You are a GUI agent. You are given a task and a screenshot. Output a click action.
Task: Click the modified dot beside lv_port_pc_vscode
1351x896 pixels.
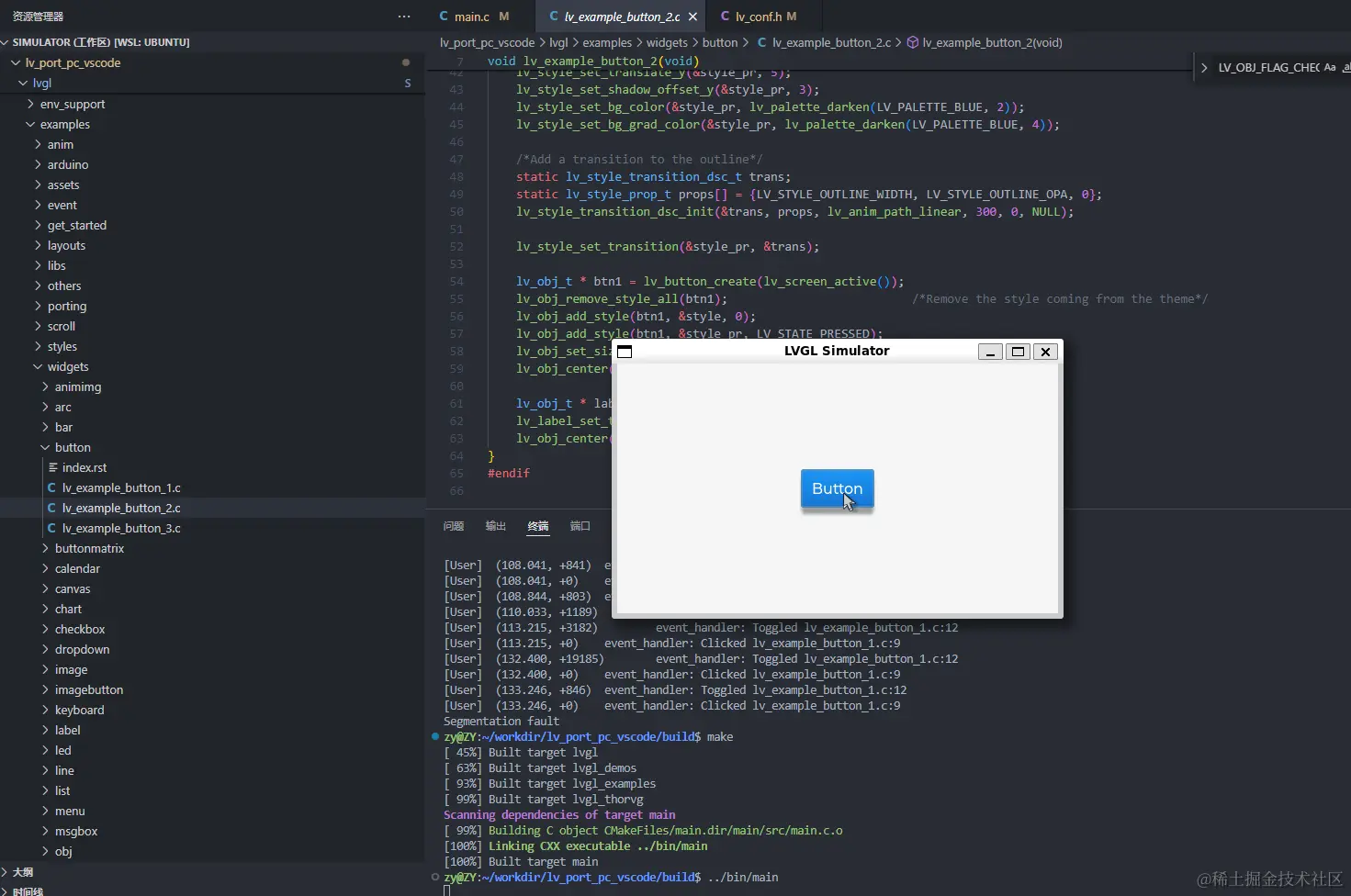click(x=406, y=62)
